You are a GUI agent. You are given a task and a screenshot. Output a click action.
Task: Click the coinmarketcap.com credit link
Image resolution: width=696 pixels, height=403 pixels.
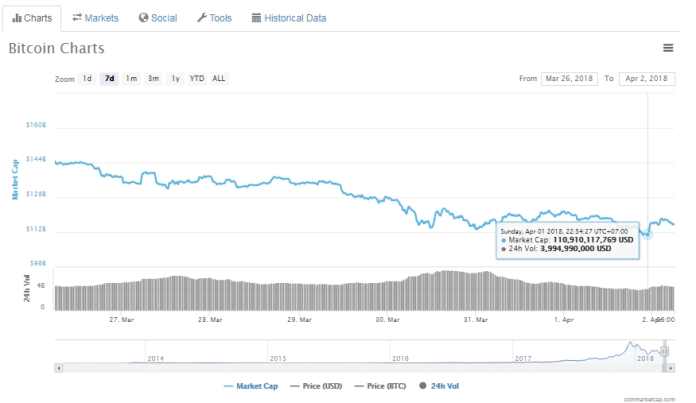coord(649,399)
